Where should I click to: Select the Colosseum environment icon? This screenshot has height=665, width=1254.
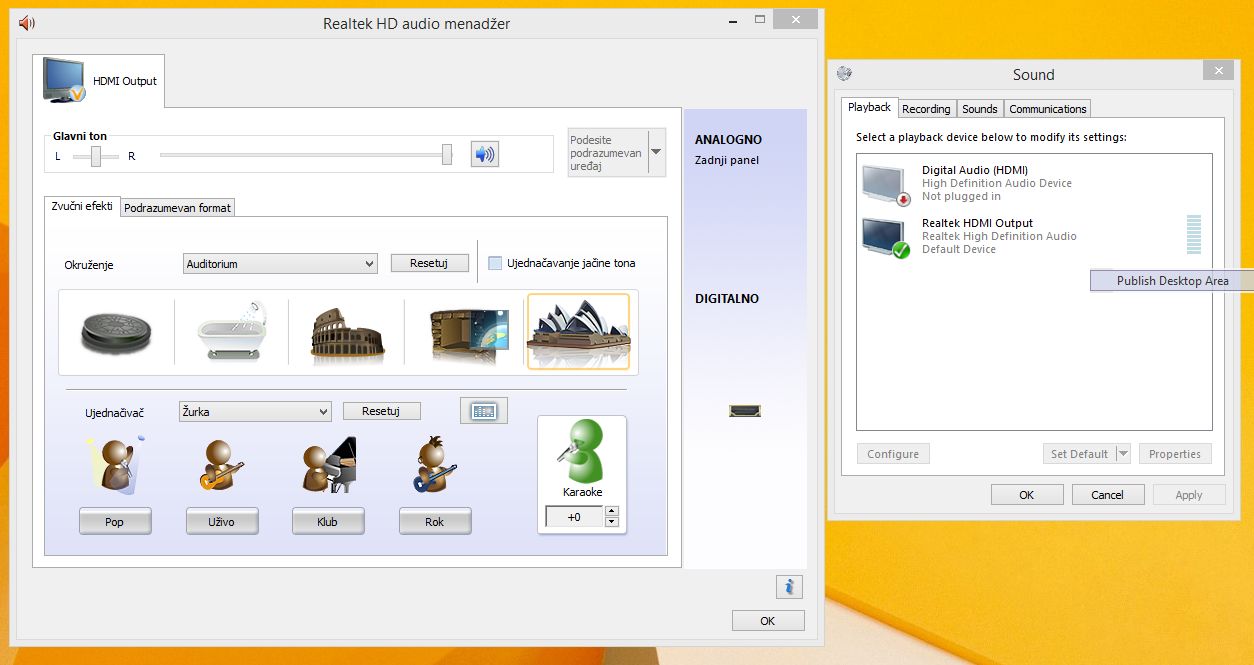coord(346,331)
